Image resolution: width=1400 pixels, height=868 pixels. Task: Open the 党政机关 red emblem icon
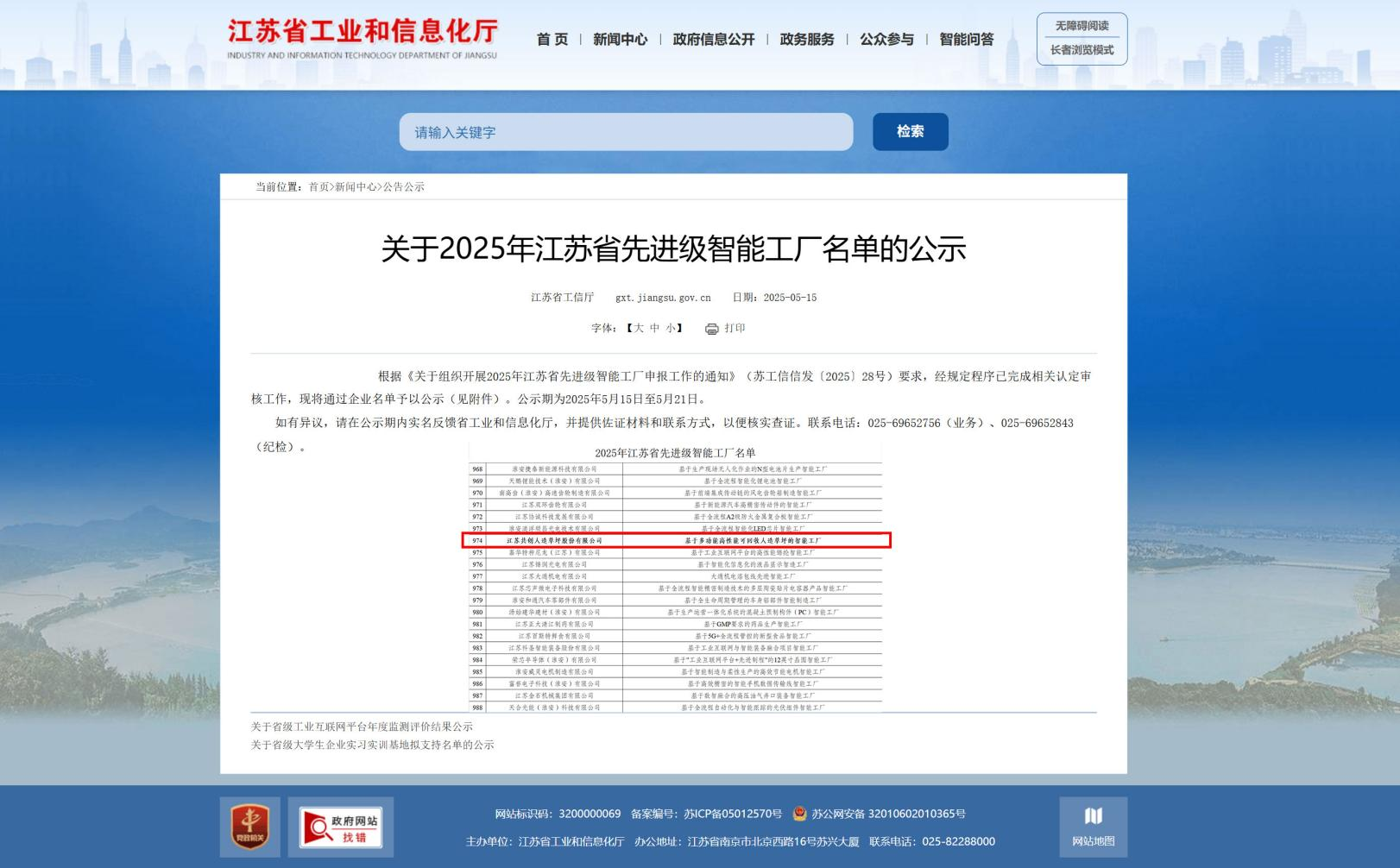250,827
